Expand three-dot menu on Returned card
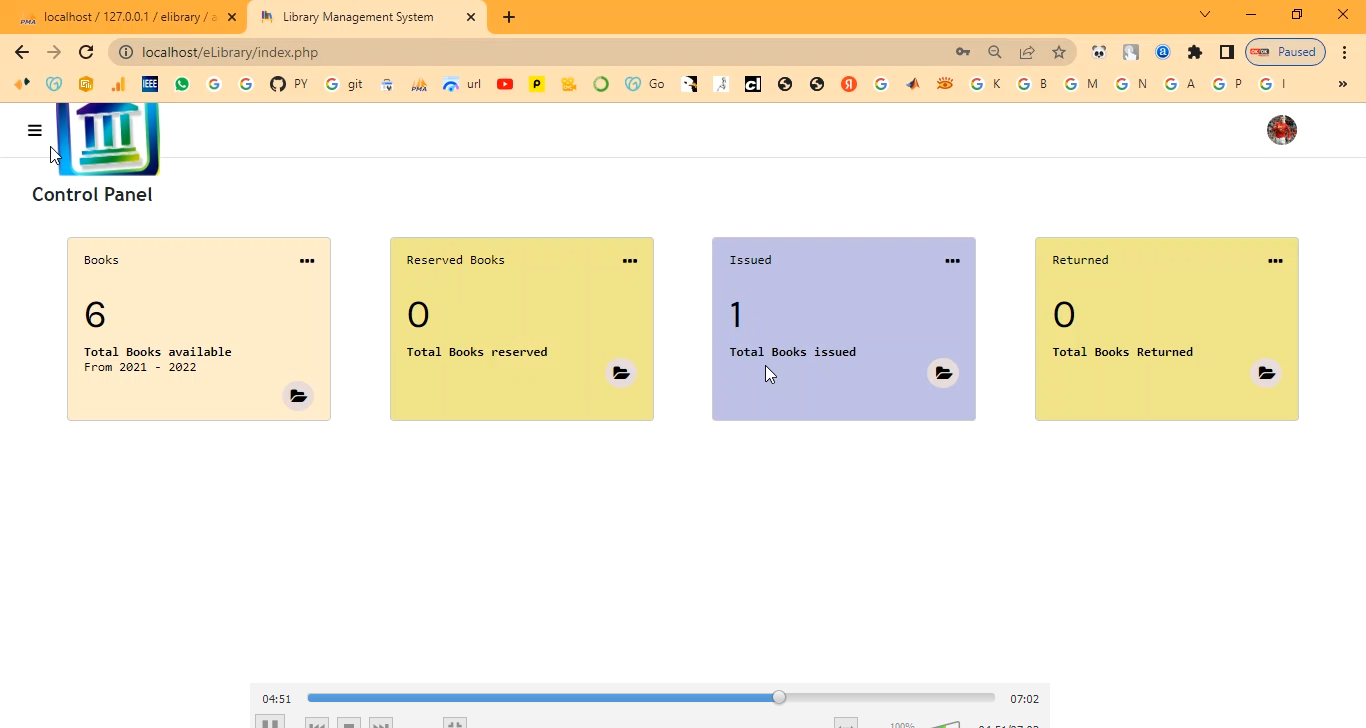The height and width of the screenshot is (728, 1366). click(x=1275, y=261)
